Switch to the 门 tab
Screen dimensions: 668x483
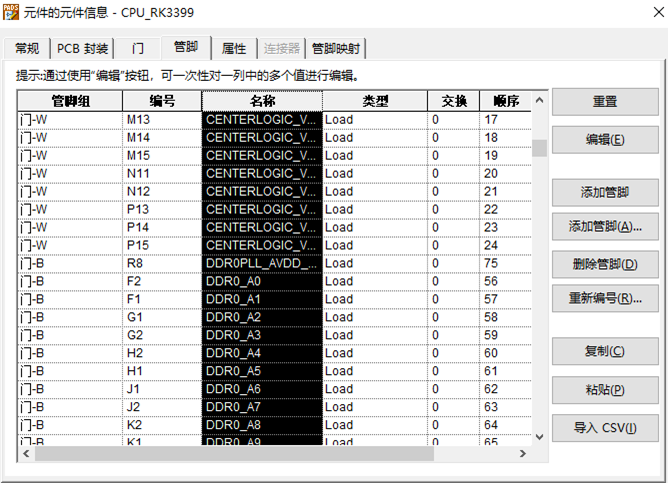[138, 49]
